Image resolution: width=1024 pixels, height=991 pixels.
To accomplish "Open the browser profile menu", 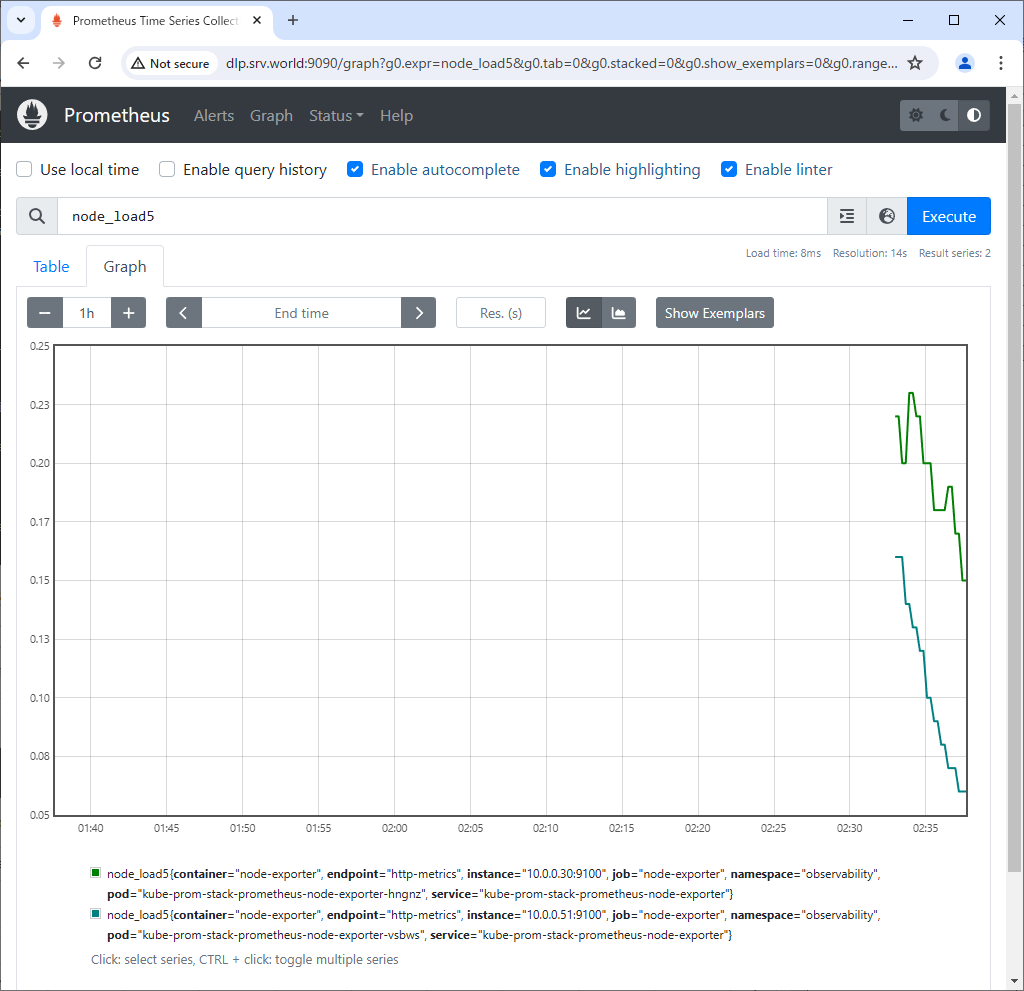I will coord(965,63).
